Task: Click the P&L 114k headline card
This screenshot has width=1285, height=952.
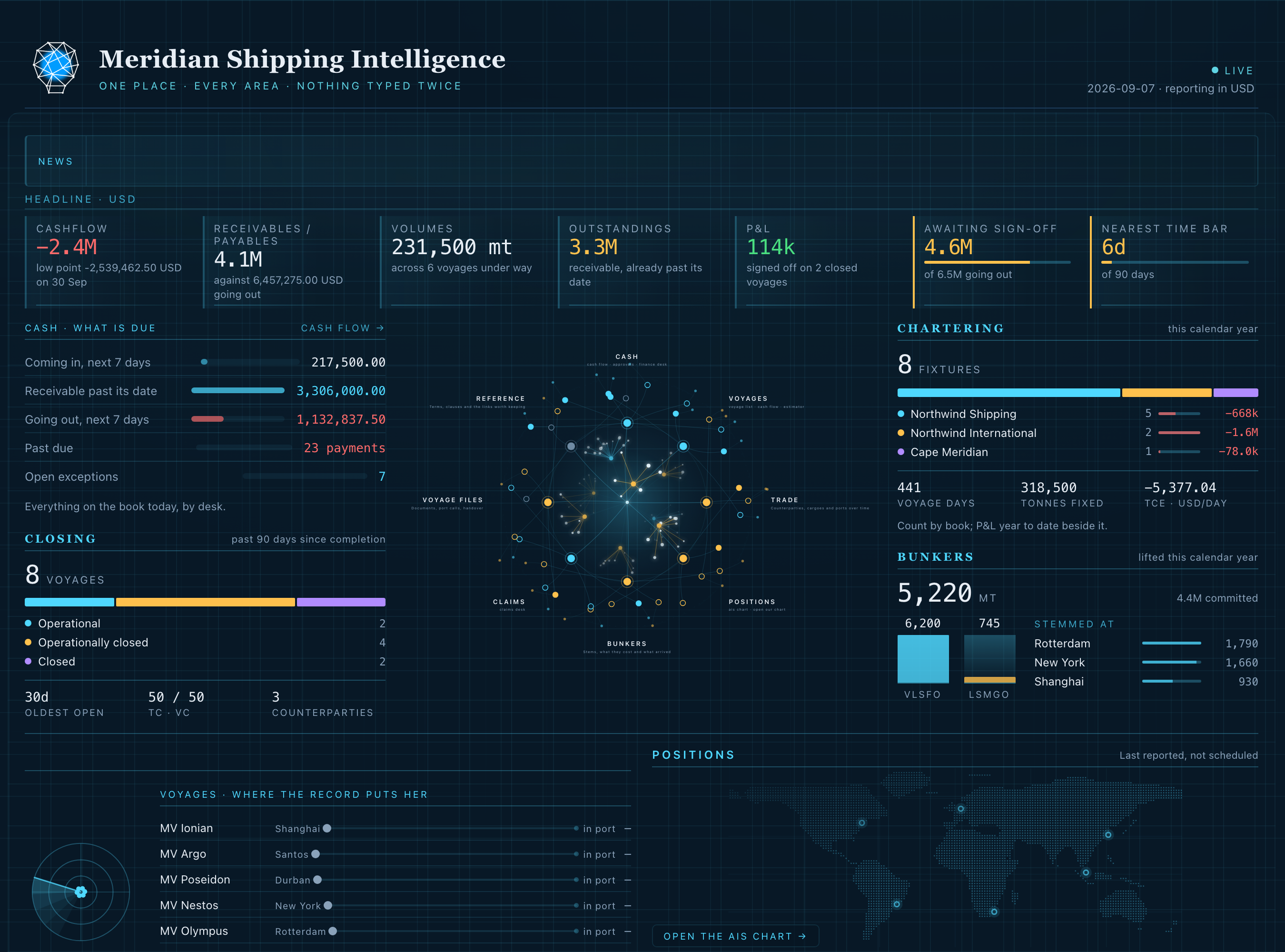Action: point(819,262)
